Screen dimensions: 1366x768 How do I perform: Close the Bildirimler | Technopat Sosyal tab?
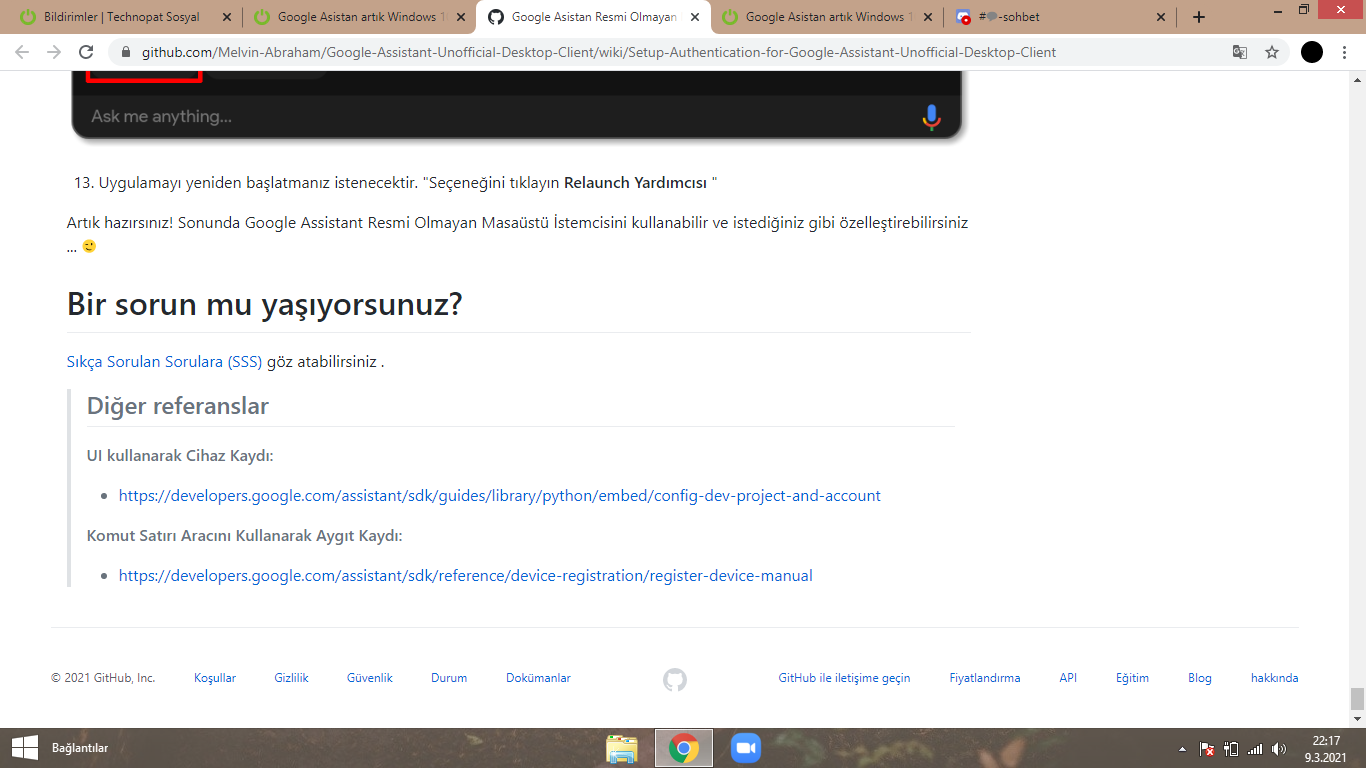(x=226, y=17)
